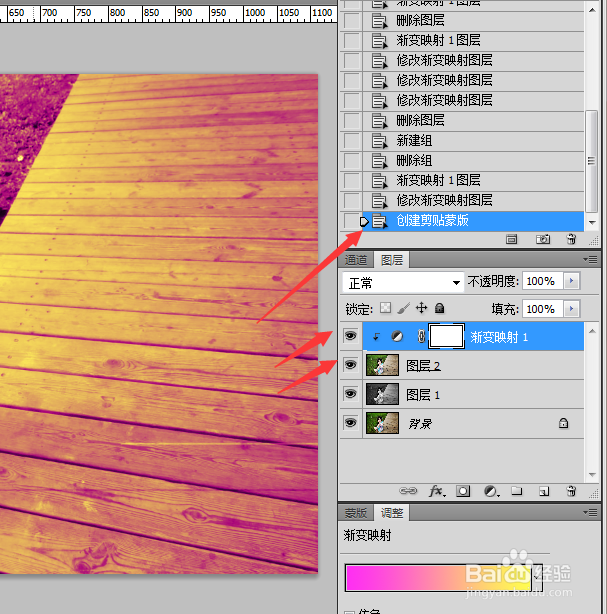The height and width of the screenshot is (614, 607).
Task: Click the adjustment icon on 渐变映射 1 layer
Action: pos(397,336)
